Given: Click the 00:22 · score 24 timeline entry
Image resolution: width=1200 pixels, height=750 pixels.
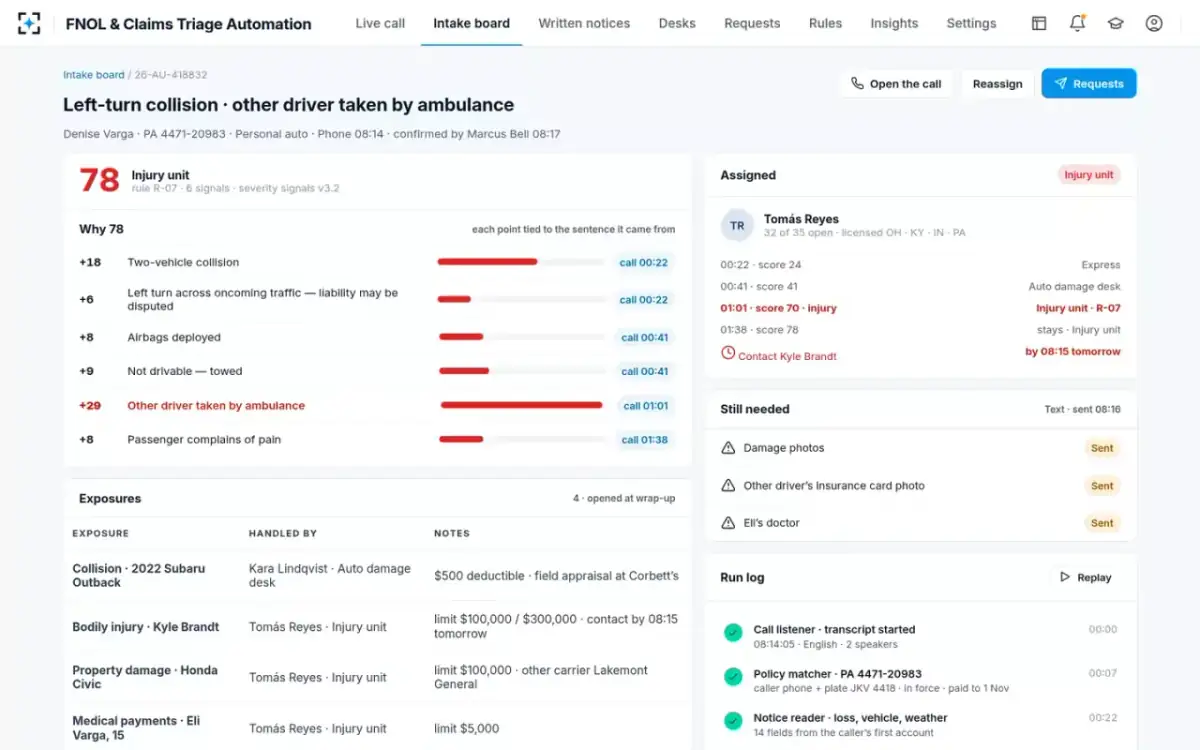Looking at the screenshot, I should 760,265.
